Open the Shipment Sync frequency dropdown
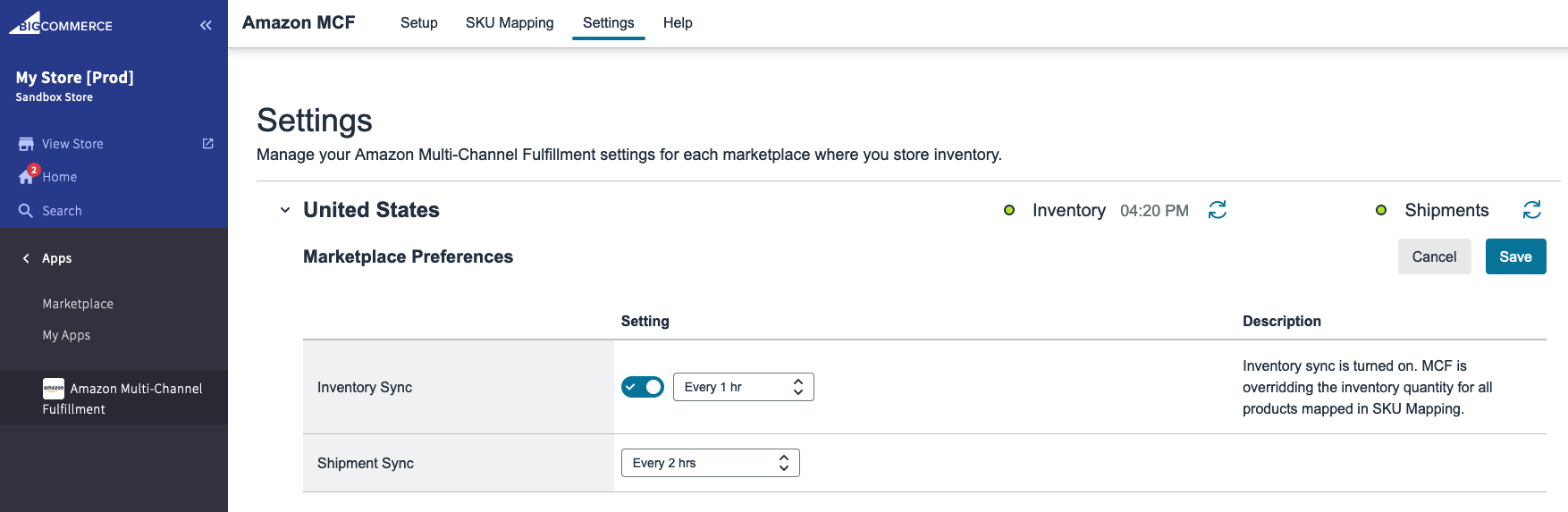Screen dimensions: 1568x512 click(x=710, y=463)
